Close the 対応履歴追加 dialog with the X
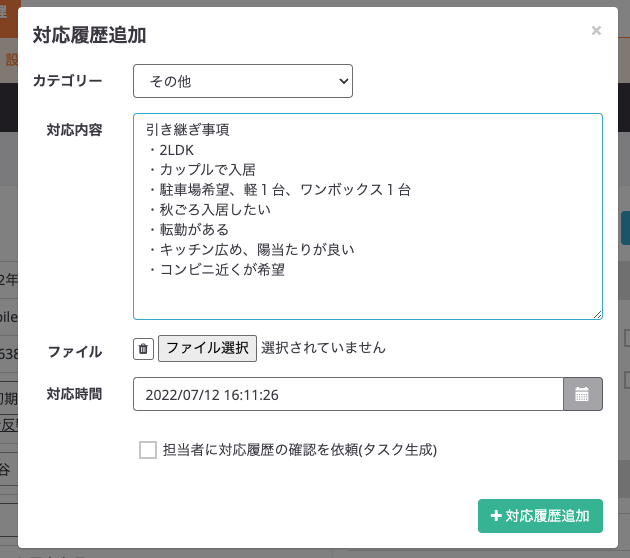The width and height of the screenshot is (630, 558). coord(596,31)
